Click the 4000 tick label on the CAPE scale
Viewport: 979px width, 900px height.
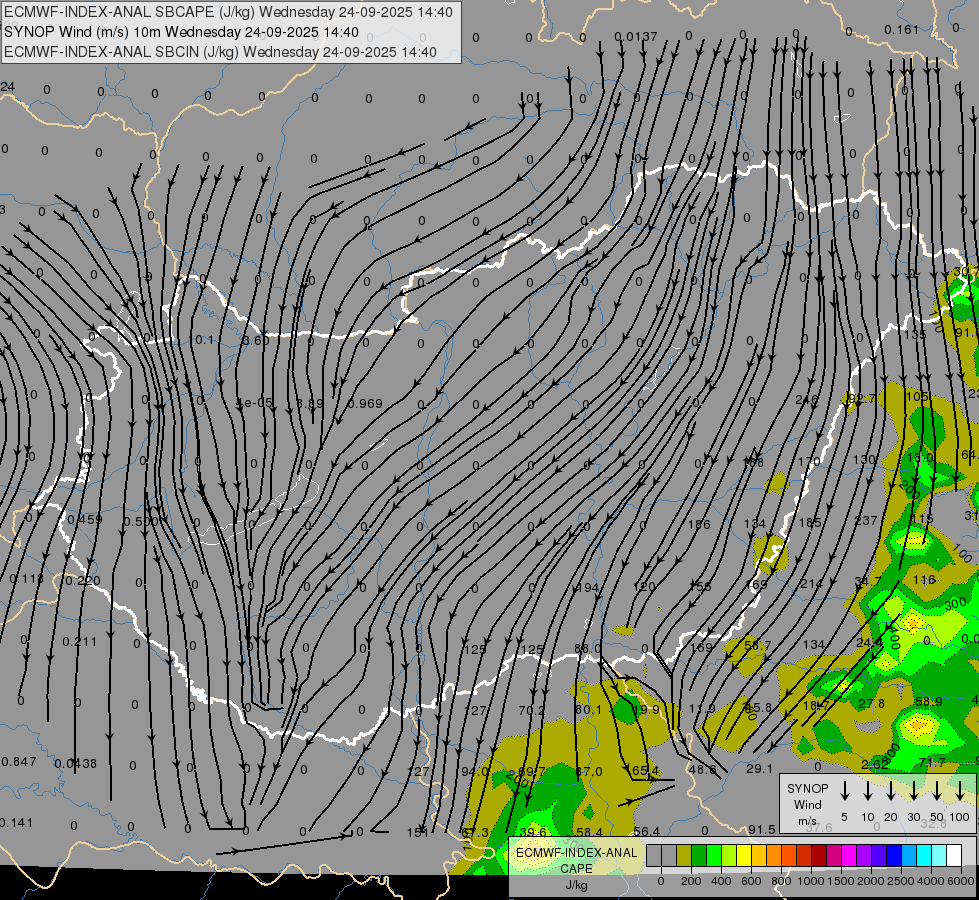click(931, 881)
